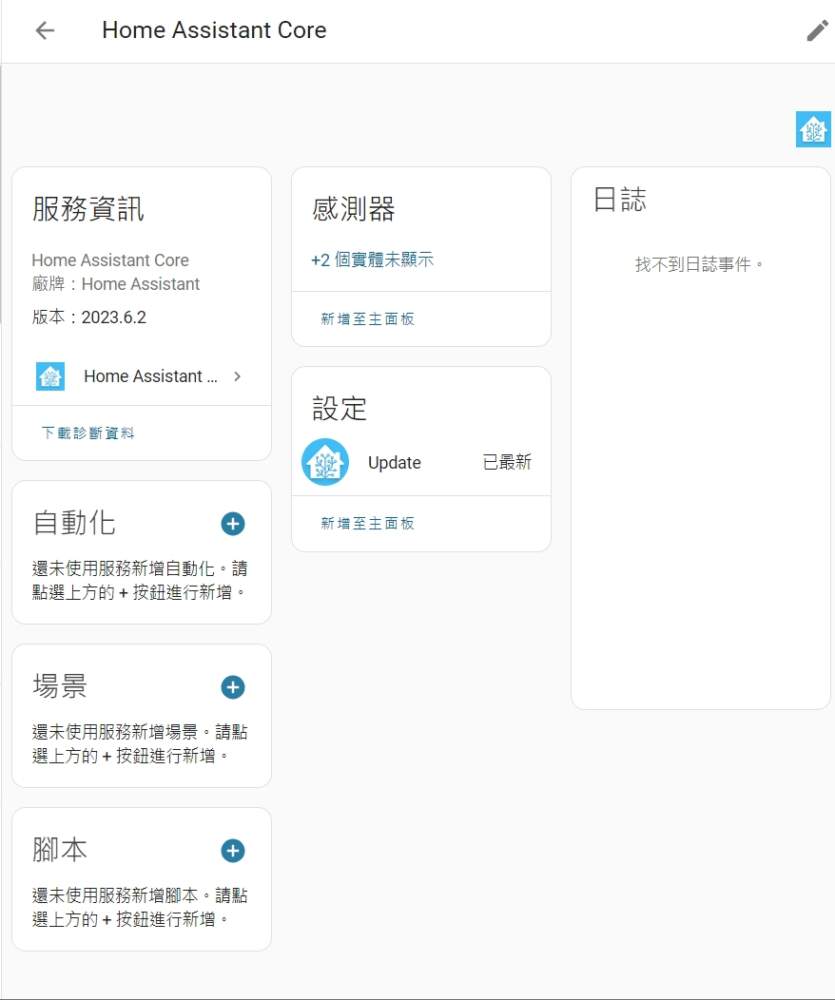Add a new script with the 腳本 plus button
The height and width of the screenshot is (1000, 835).
click(x=232, y=850)
